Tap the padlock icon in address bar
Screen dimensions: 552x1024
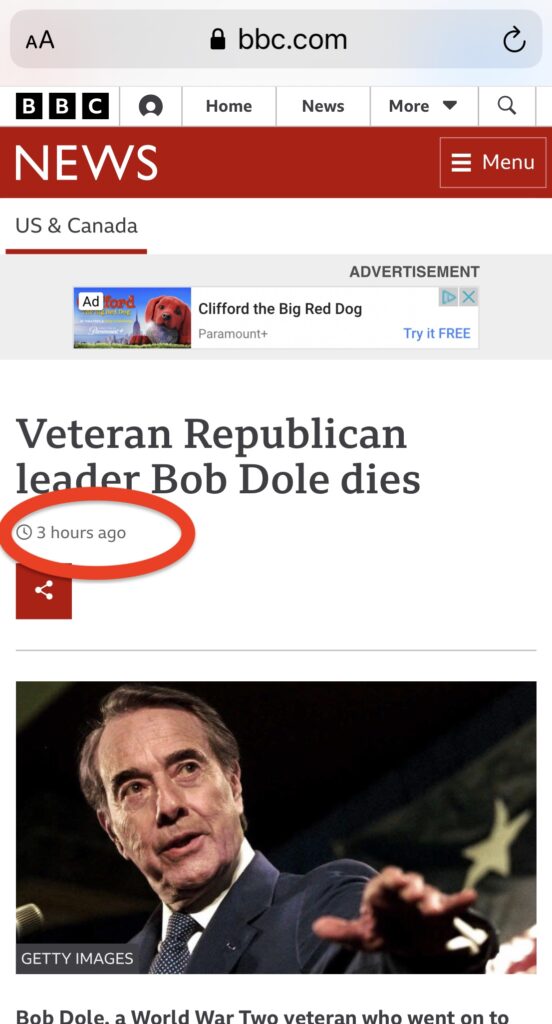click(218, 40)
